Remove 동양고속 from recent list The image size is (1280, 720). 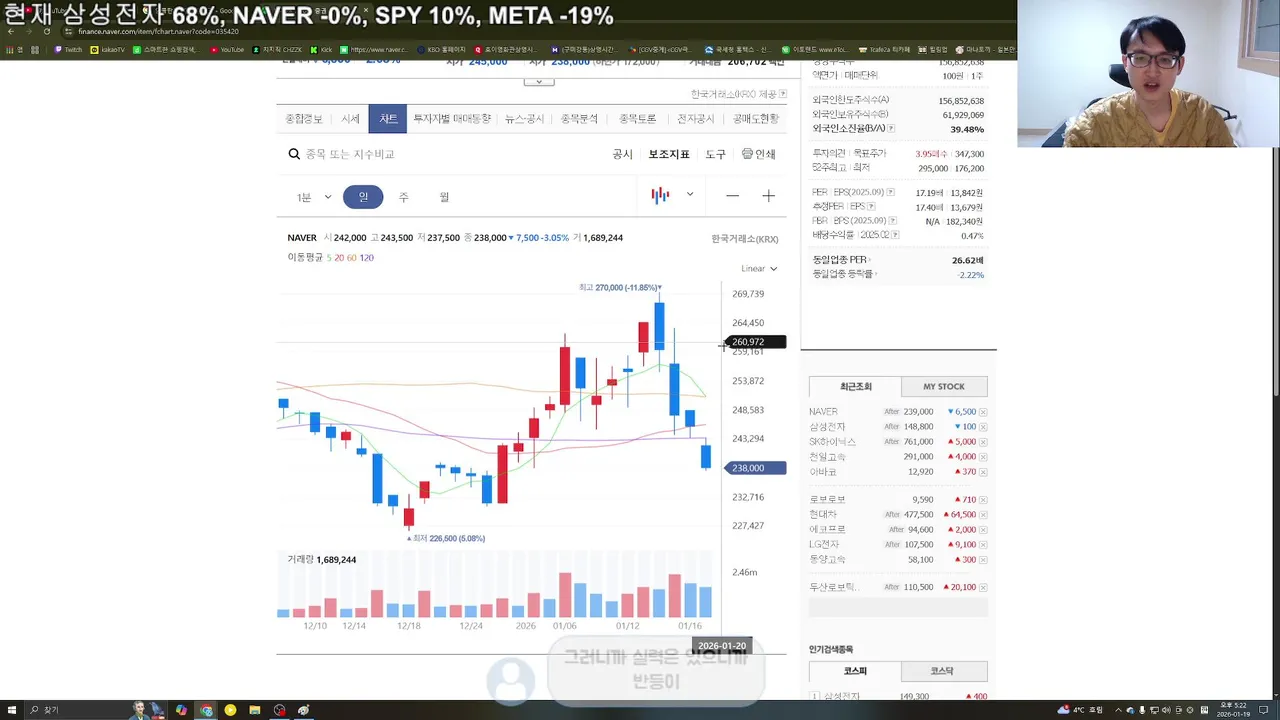point(983,560)
